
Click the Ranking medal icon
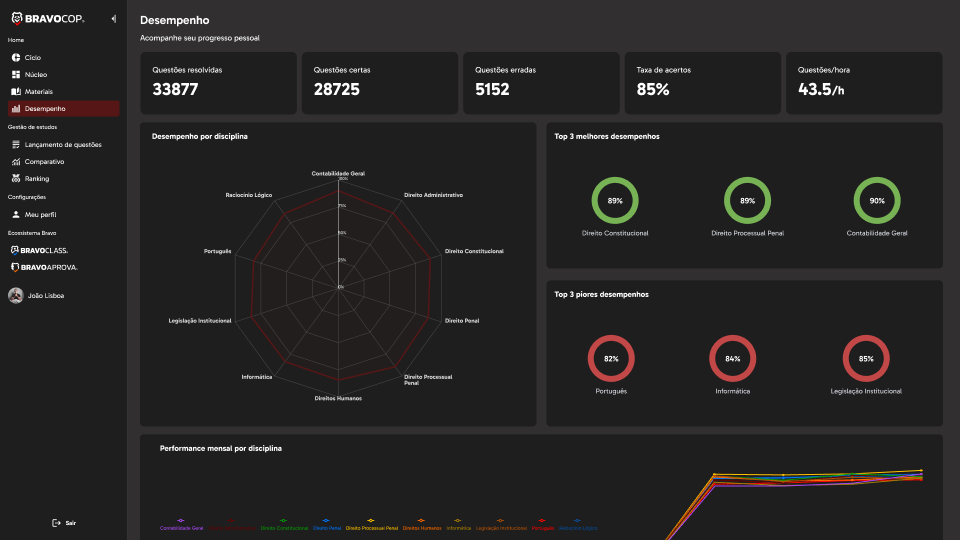click(16, 179)
